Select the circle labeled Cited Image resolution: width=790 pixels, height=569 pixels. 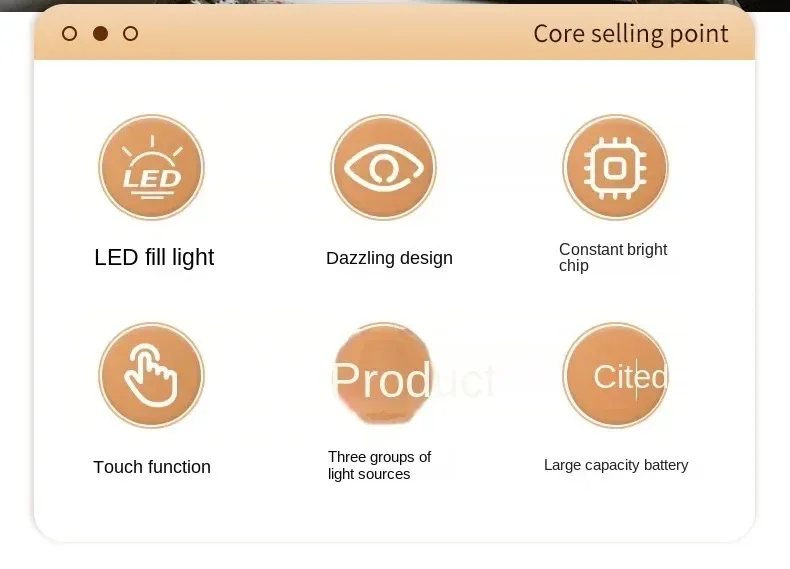[x=615, y=375]
